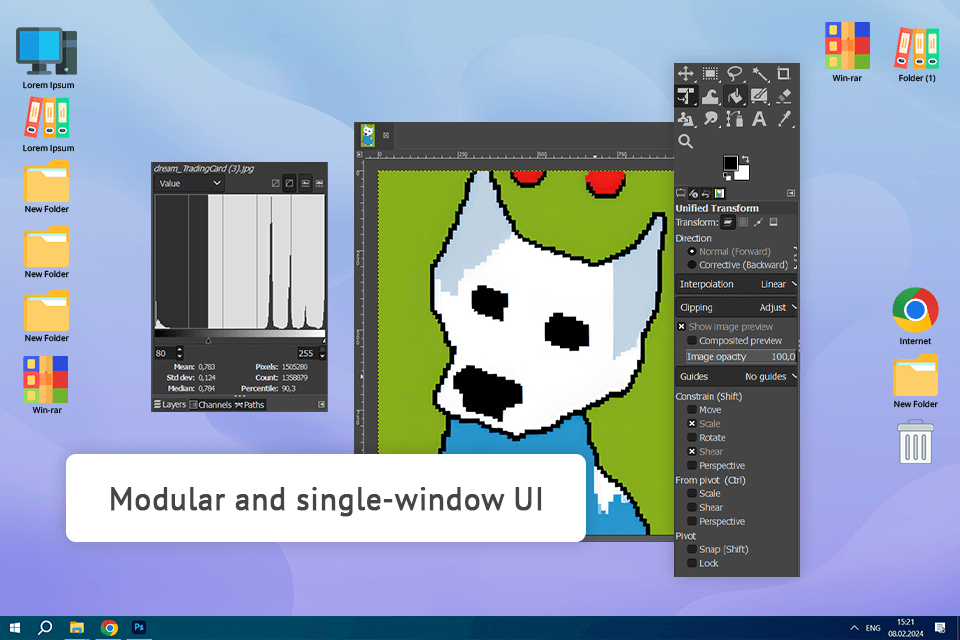Select the Warp Transform wave tool

click(710, 96)
